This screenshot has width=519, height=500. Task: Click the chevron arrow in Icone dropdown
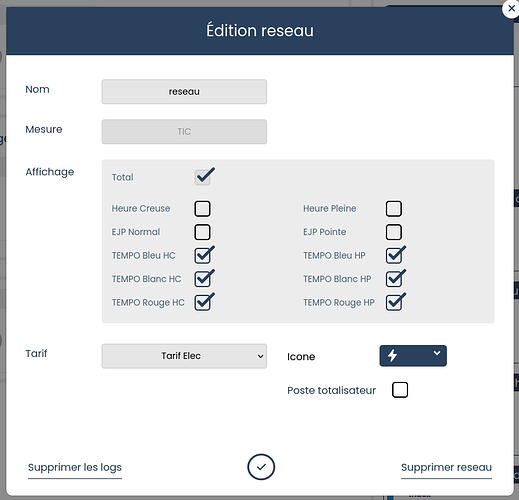pos(437,353)
